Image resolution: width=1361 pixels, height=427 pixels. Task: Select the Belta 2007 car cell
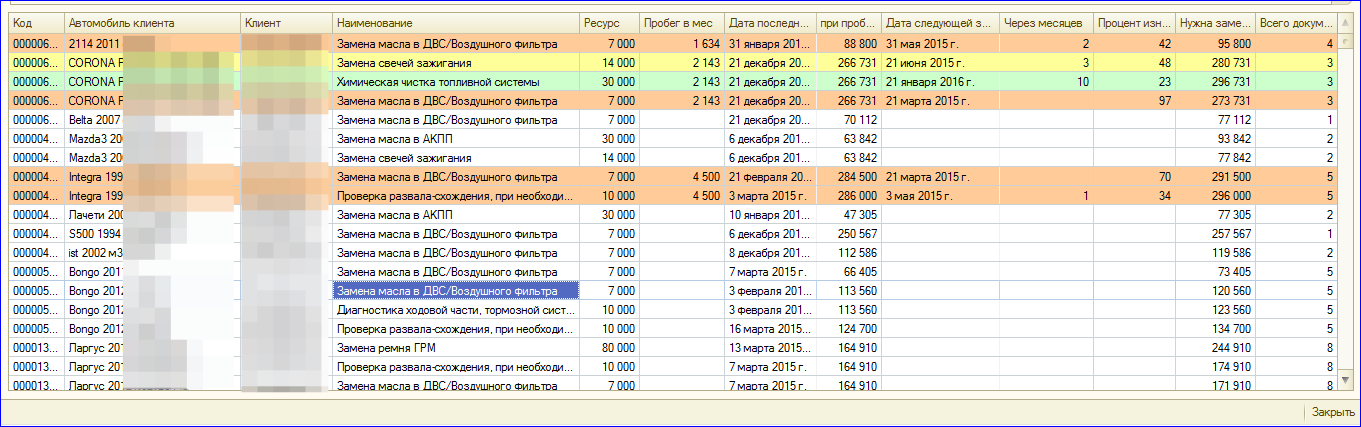[x=153, y=120]
